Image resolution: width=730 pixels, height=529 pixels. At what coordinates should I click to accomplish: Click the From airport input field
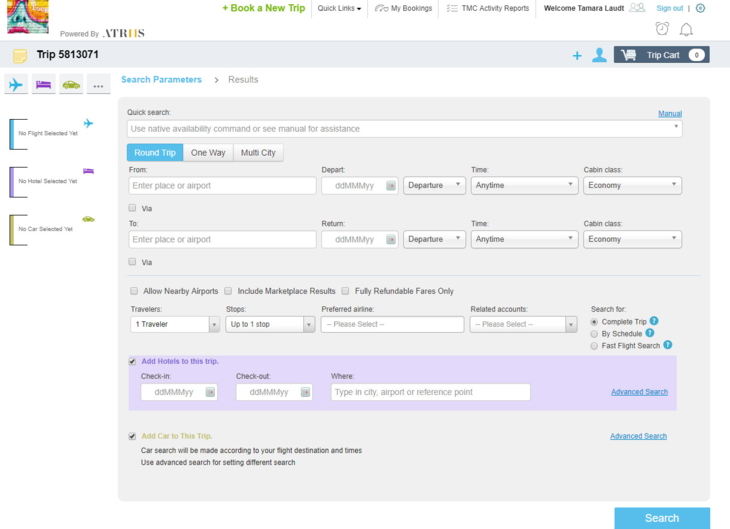[222, 185]
